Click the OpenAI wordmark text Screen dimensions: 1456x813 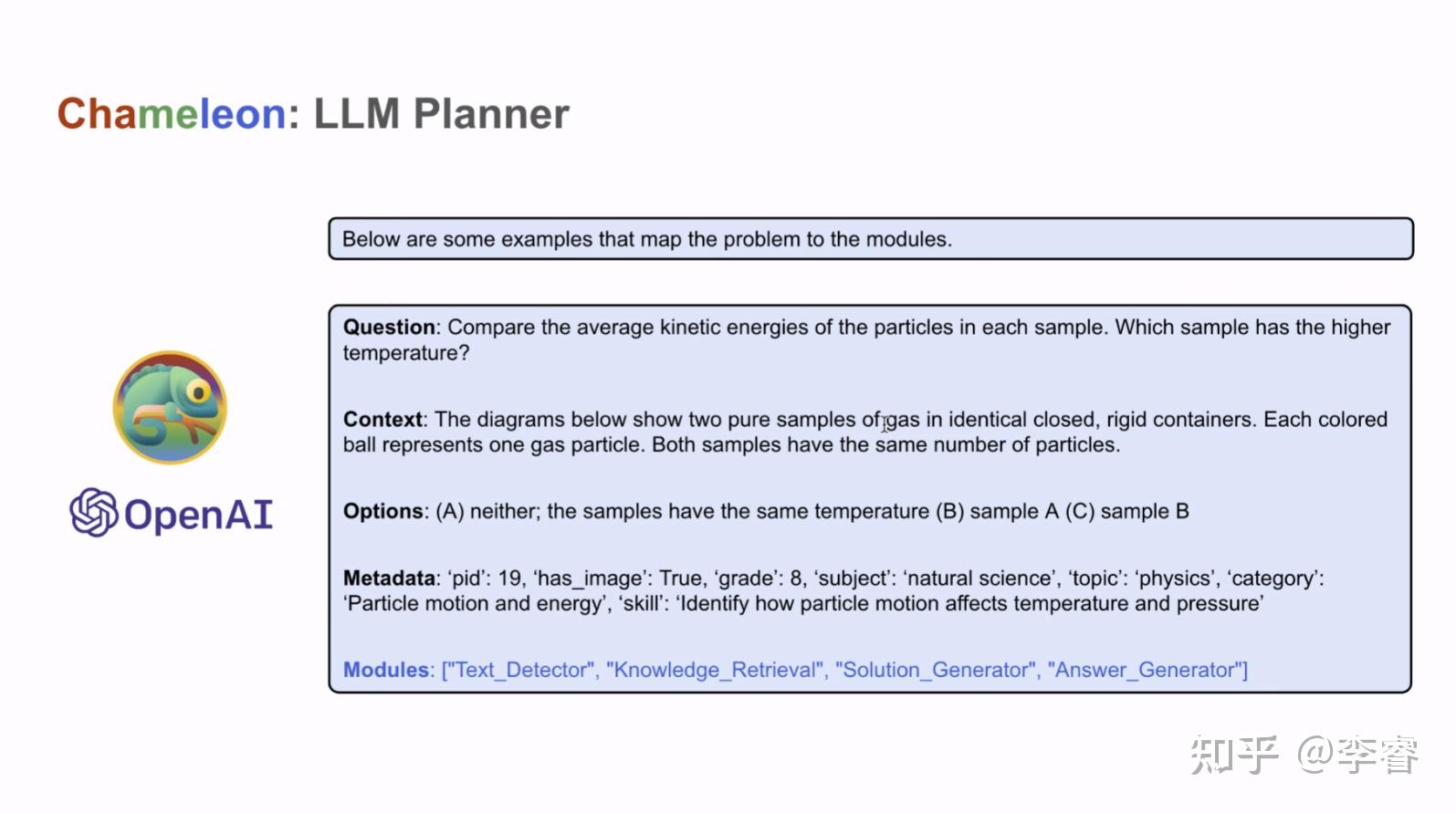pyautogui.click(x=198, y=515)
